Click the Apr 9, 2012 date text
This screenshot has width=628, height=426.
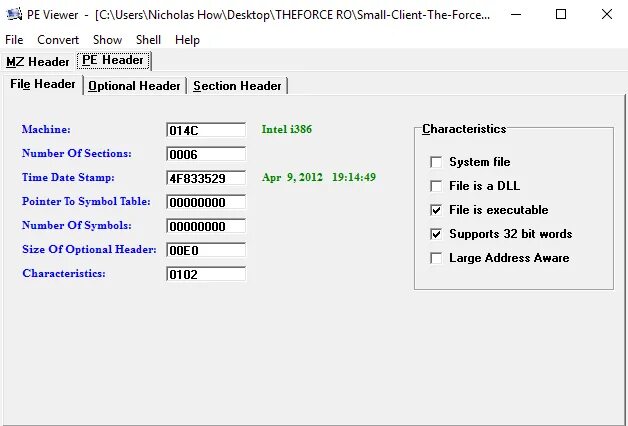coord(292,177)
